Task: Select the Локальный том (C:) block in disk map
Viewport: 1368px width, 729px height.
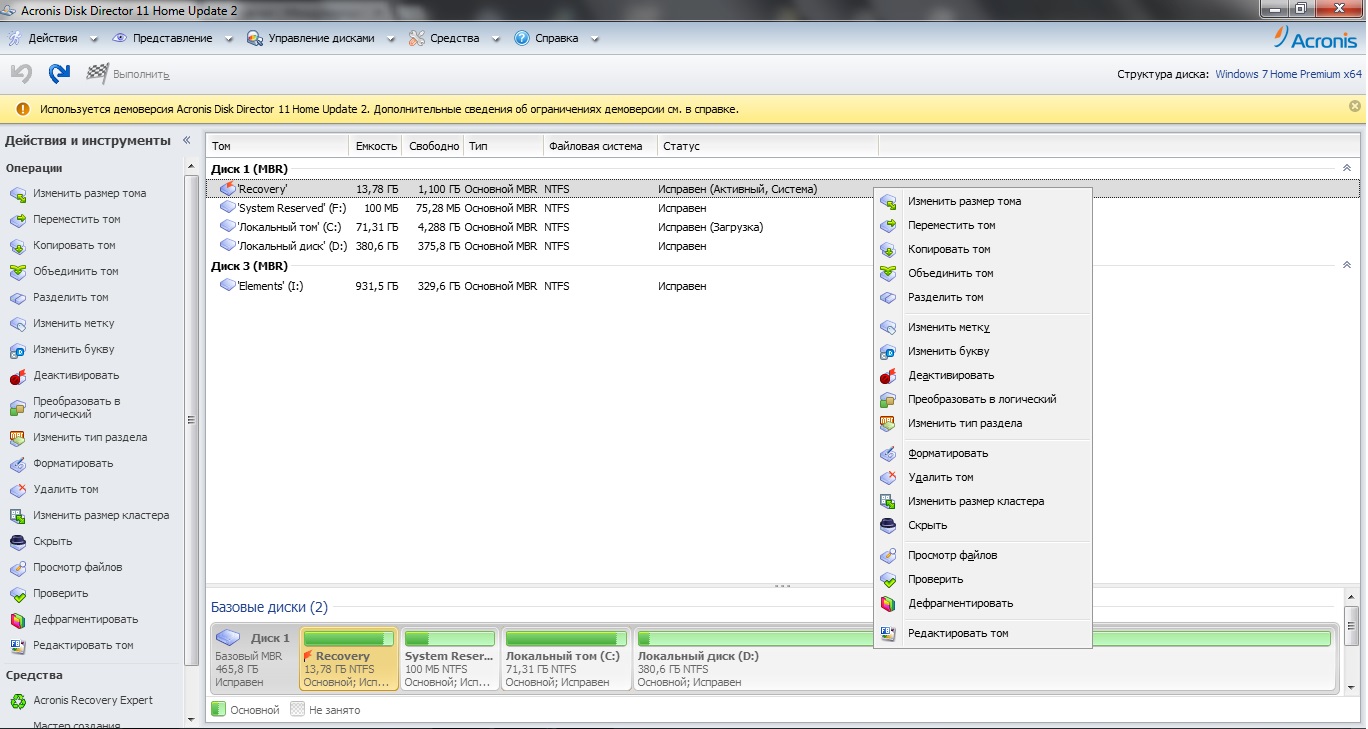Action: click(566, 659)
